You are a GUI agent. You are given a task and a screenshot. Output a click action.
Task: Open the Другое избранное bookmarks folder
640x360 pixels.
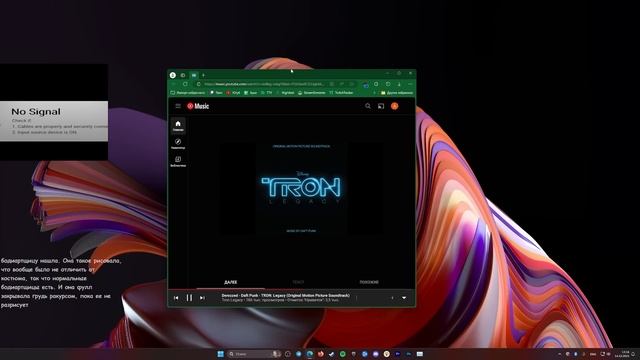click(397, 93)
